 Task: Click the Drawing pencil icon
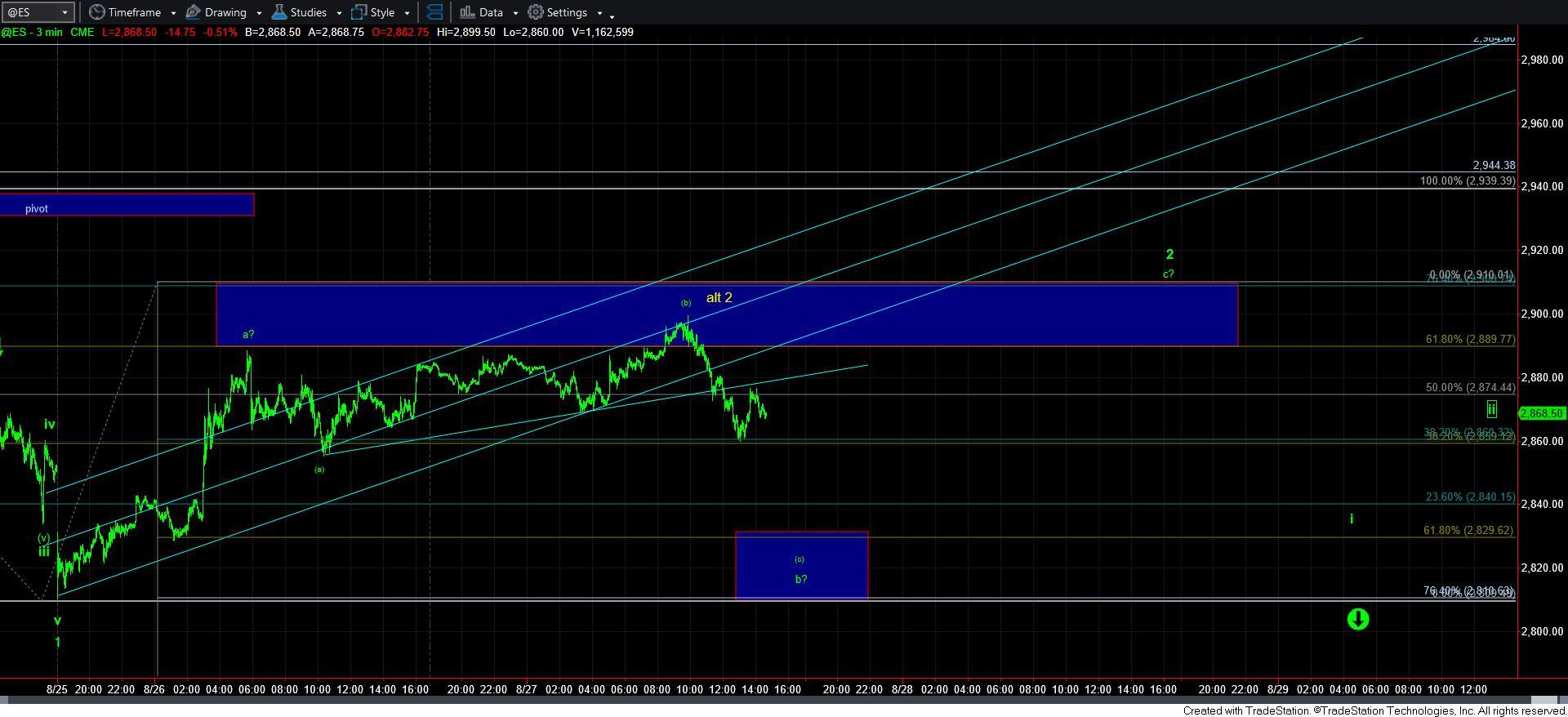[193, 12]
